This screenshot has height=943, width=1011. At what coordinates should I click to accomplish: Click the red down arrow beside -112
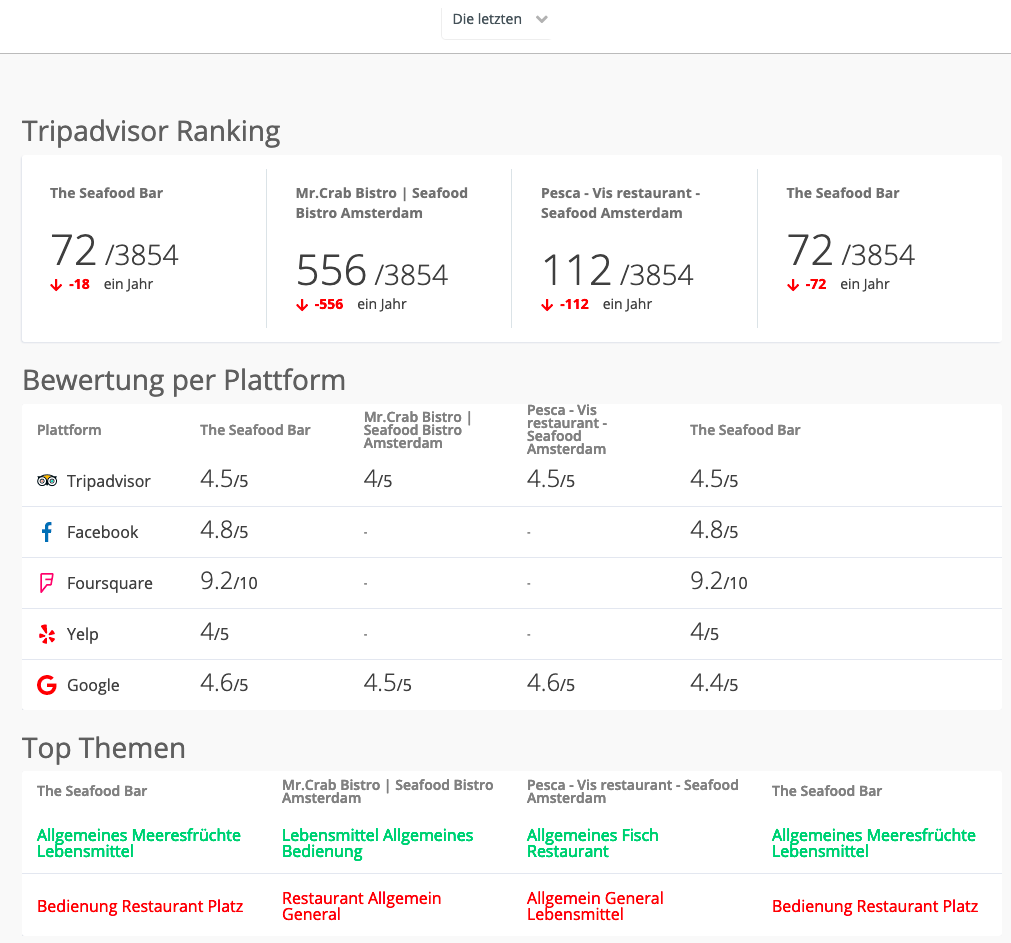point(547,305)
